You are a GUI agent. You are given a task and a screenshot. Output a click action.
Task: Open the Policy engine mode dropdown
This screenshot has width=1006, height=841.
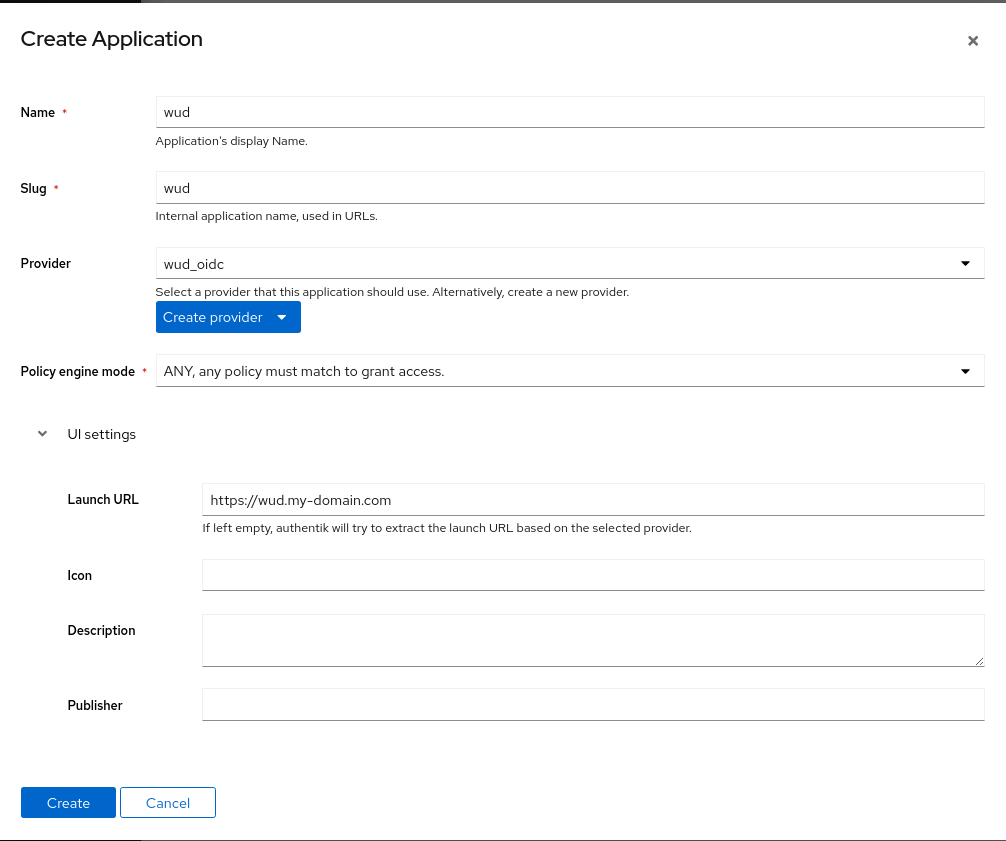(x=570, y=371)
